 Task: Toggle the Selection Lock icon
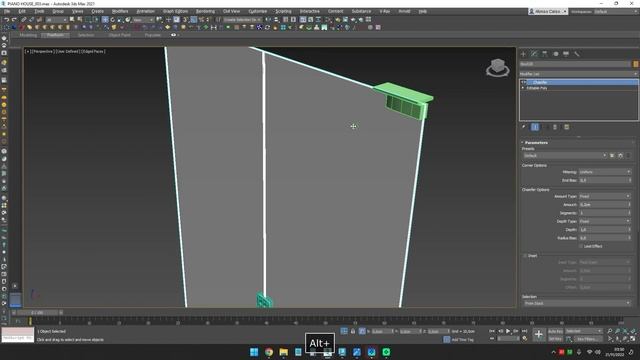353,331
